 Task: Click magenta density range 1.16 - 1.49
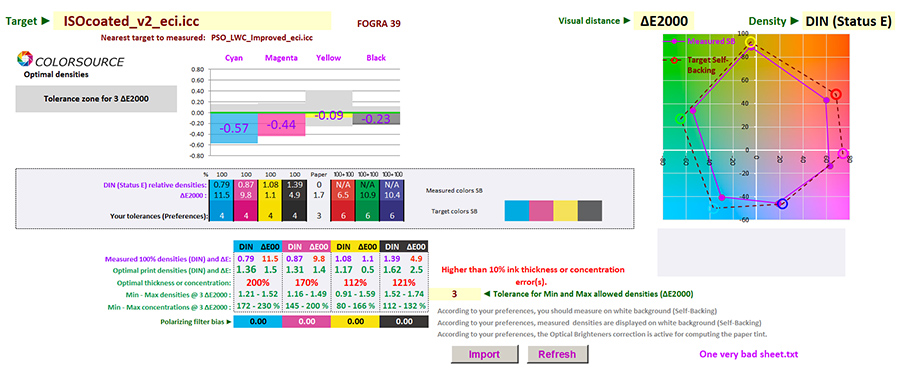click(x=306, y=294)
